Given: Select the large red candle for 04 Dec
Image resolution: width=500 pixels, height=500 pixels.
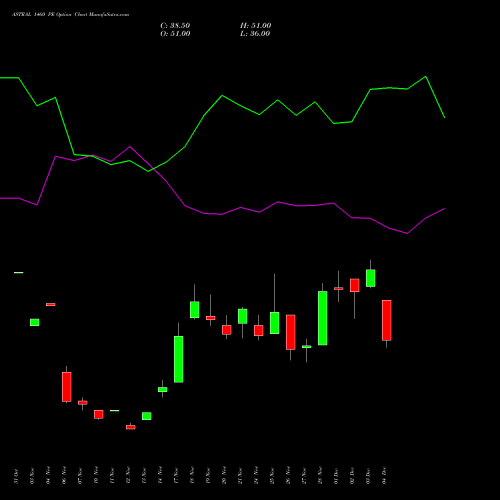Looking at the screenshot, I should click(387, 320).
